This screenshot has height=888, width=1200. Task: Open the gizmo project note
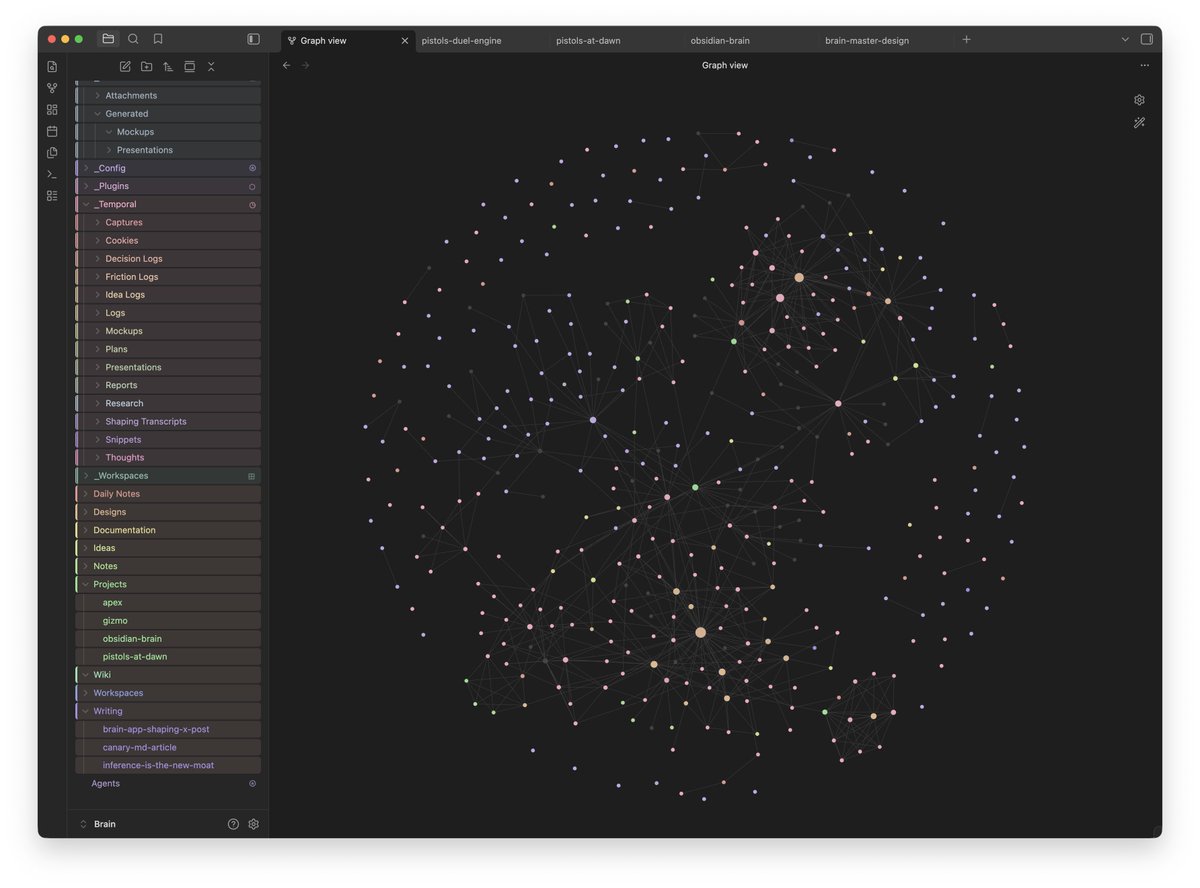tap(168, 621)
